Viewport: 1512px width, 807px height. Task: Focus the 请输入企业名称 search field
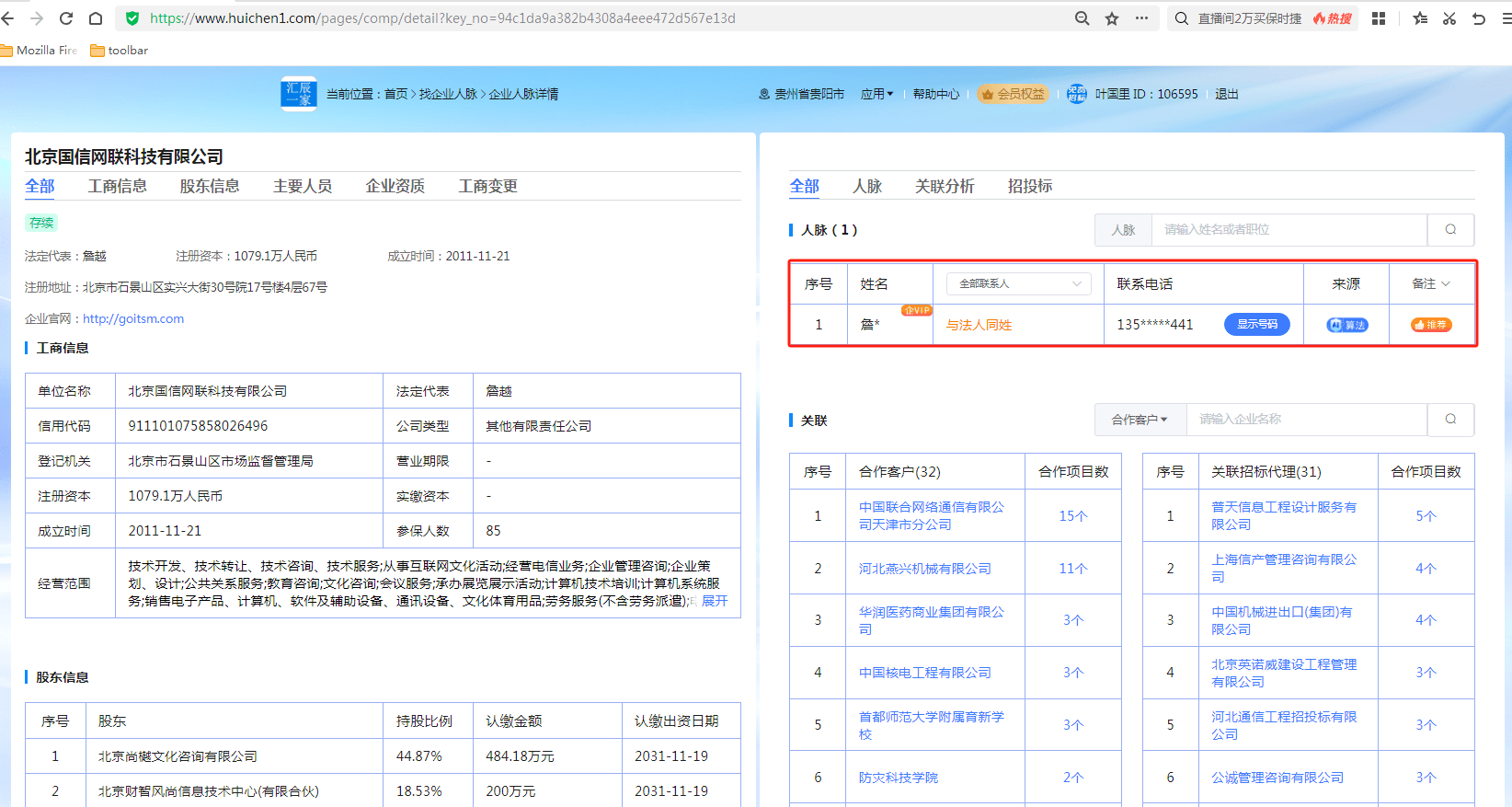(1307, 420)
